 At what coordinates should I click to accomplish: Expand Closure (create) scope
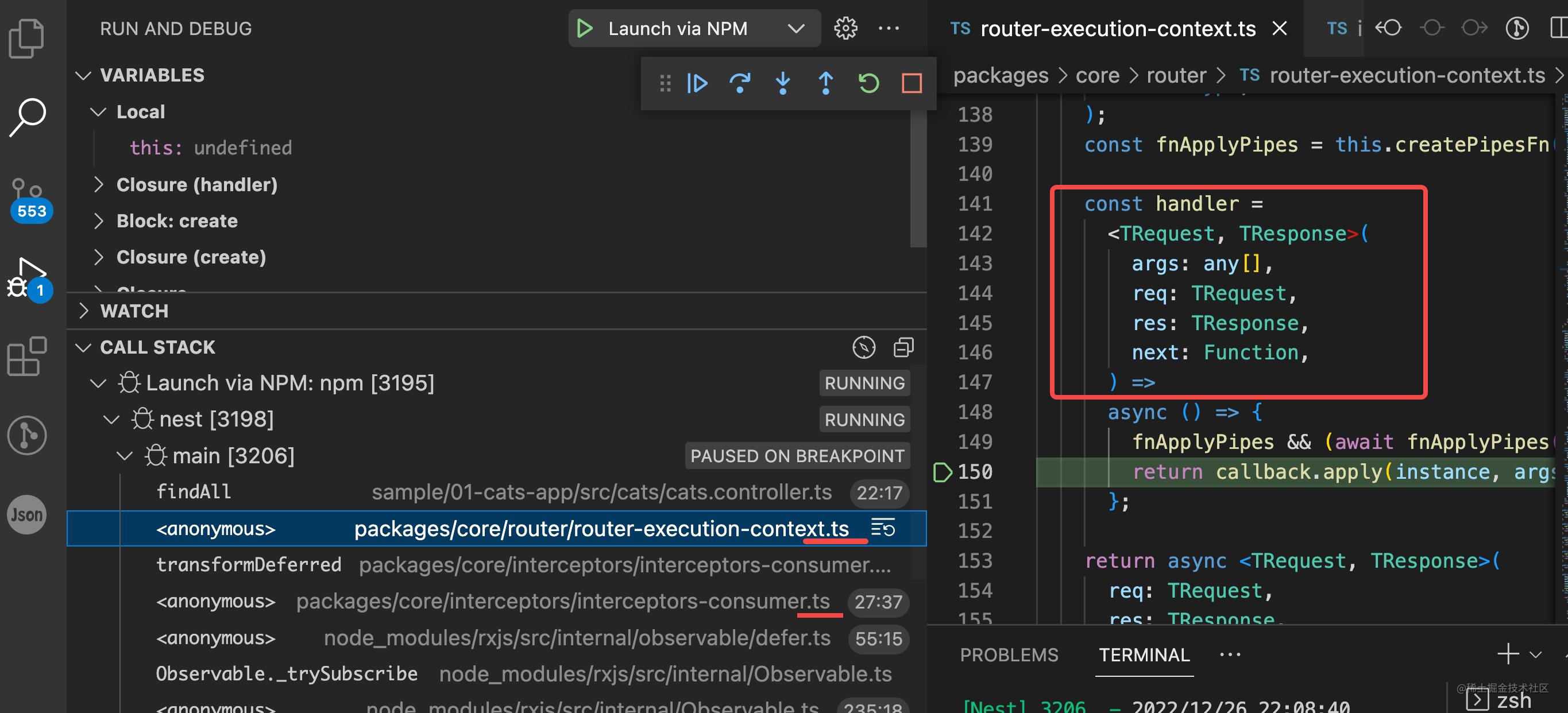click(99, 257)
